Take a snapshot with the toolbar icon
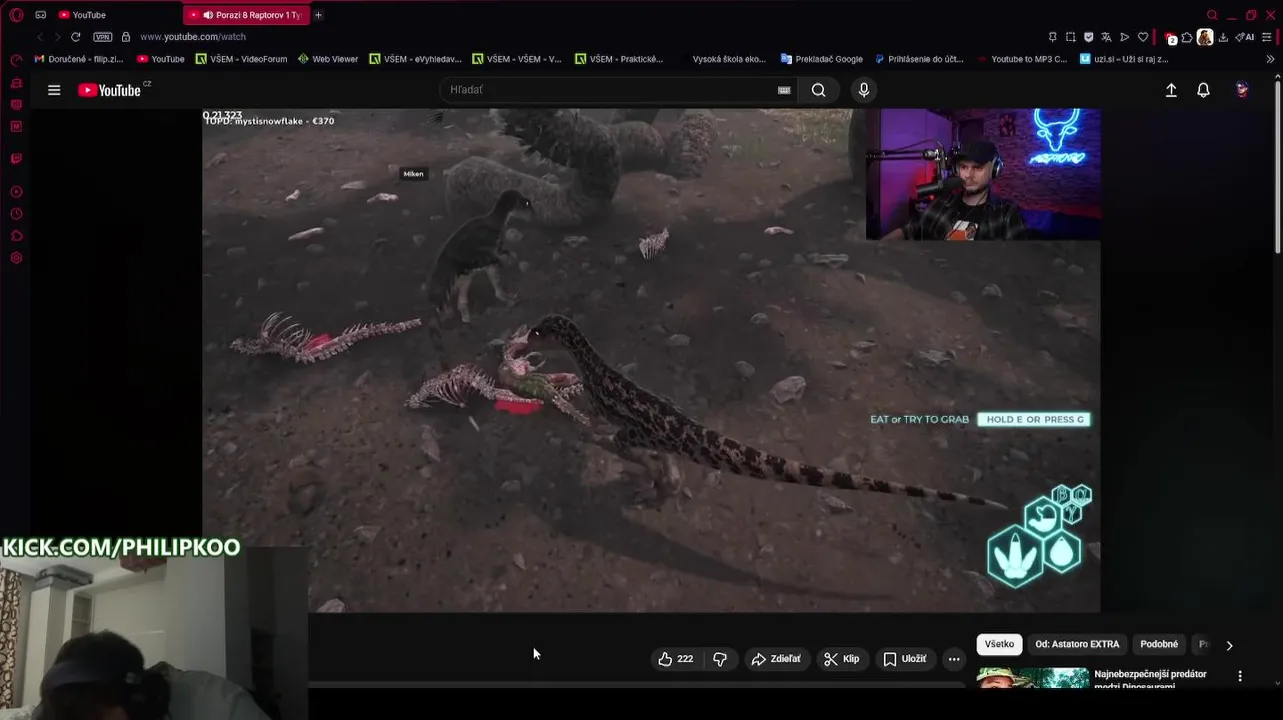This screenshot has width=1283, height=720. [x=1070, y=37]
